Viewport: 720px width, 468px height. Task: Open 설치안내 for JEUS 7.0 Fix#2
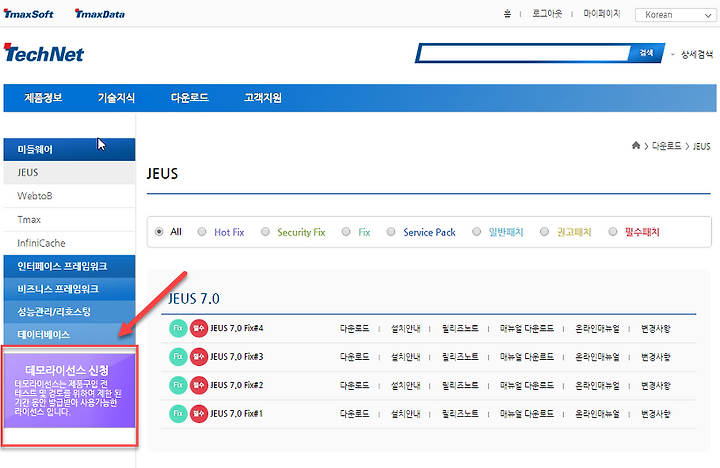(x=405, y=385)
